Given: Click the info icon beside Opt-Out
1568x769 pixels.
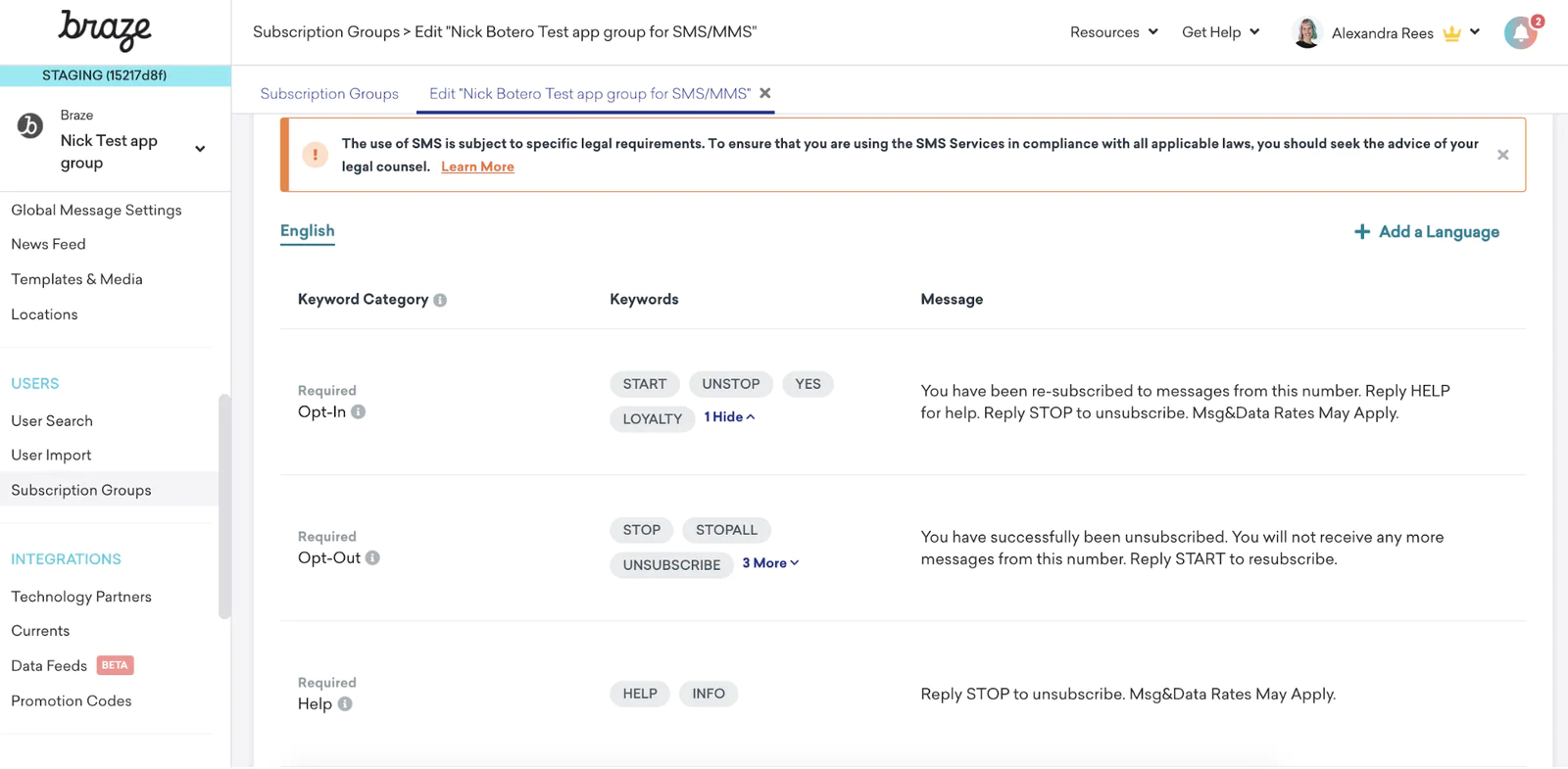Looking at the screenshot, I should [x=372, y=557].
